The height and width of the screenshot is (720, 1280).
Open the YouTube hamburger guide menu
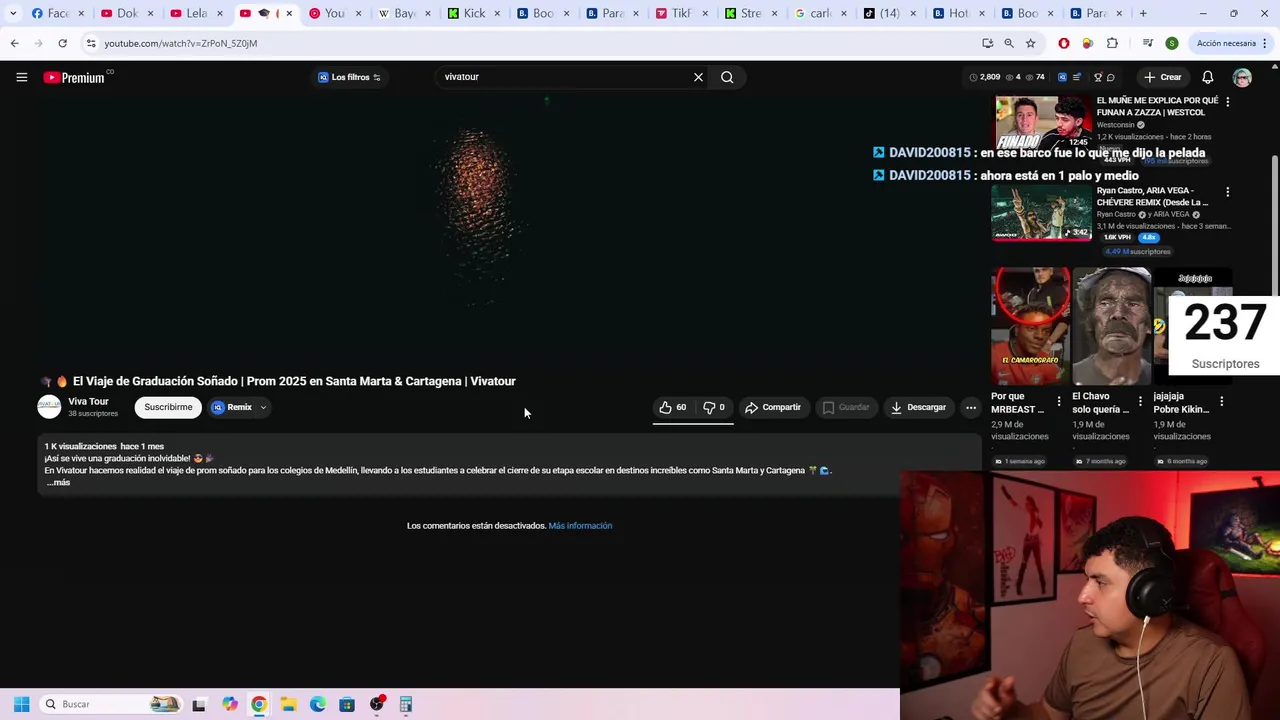[x=21, y=77]
